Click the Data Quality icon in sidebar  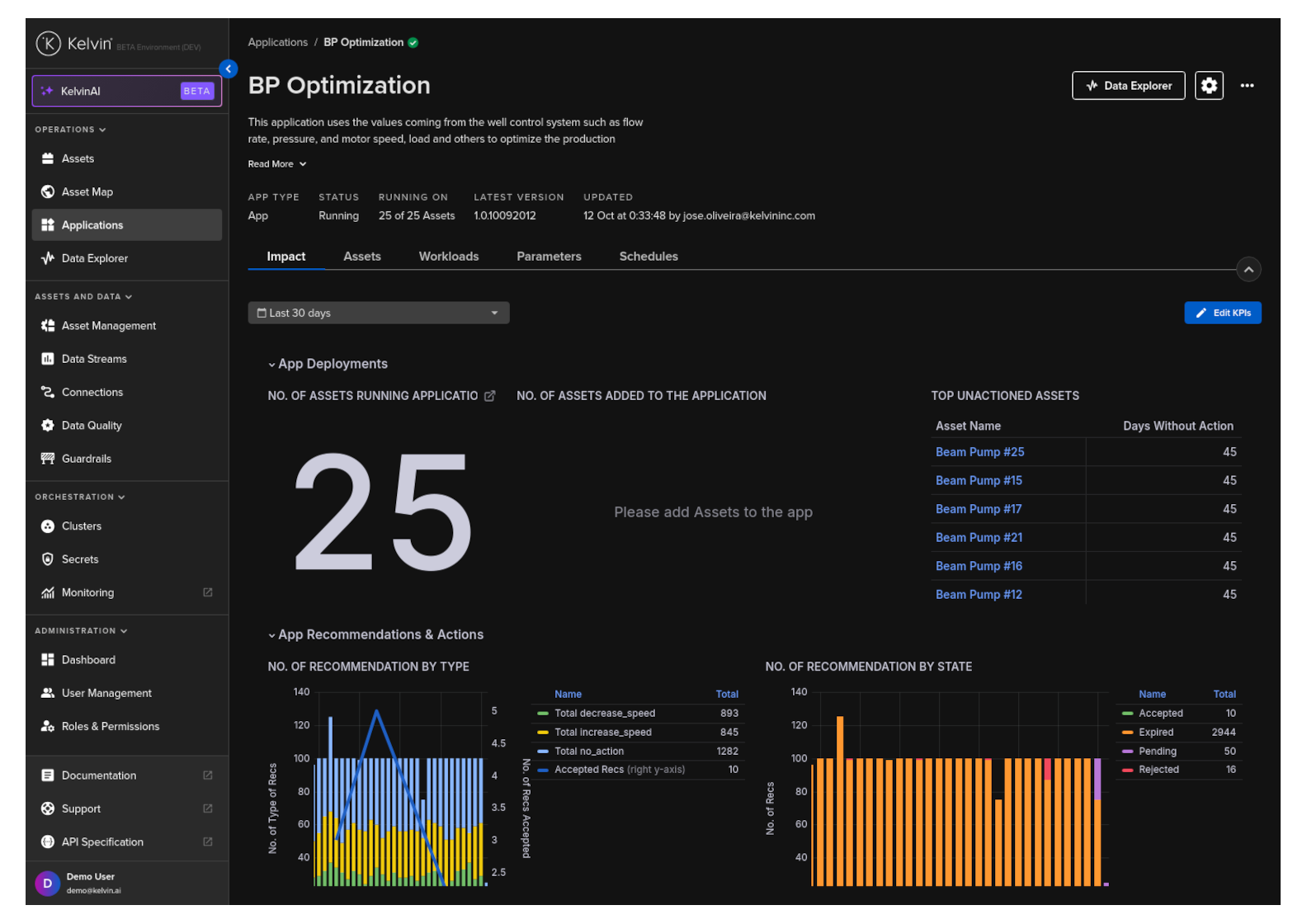(x=48, y=426)
